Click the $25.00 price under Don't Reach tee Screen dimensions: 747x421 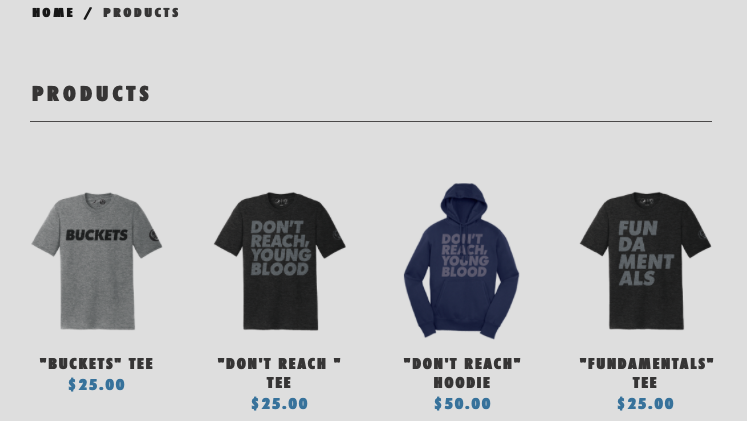280,404
